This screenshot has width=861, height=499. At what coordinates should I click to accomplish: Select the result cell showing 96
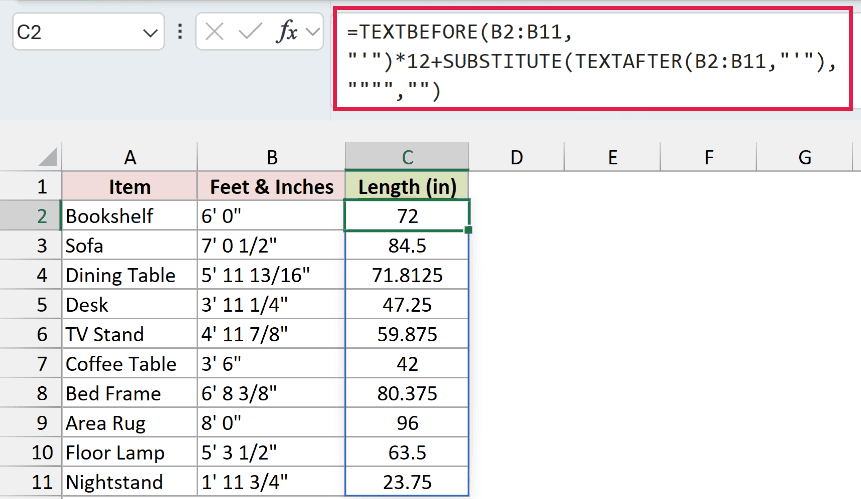pos(407,423)
